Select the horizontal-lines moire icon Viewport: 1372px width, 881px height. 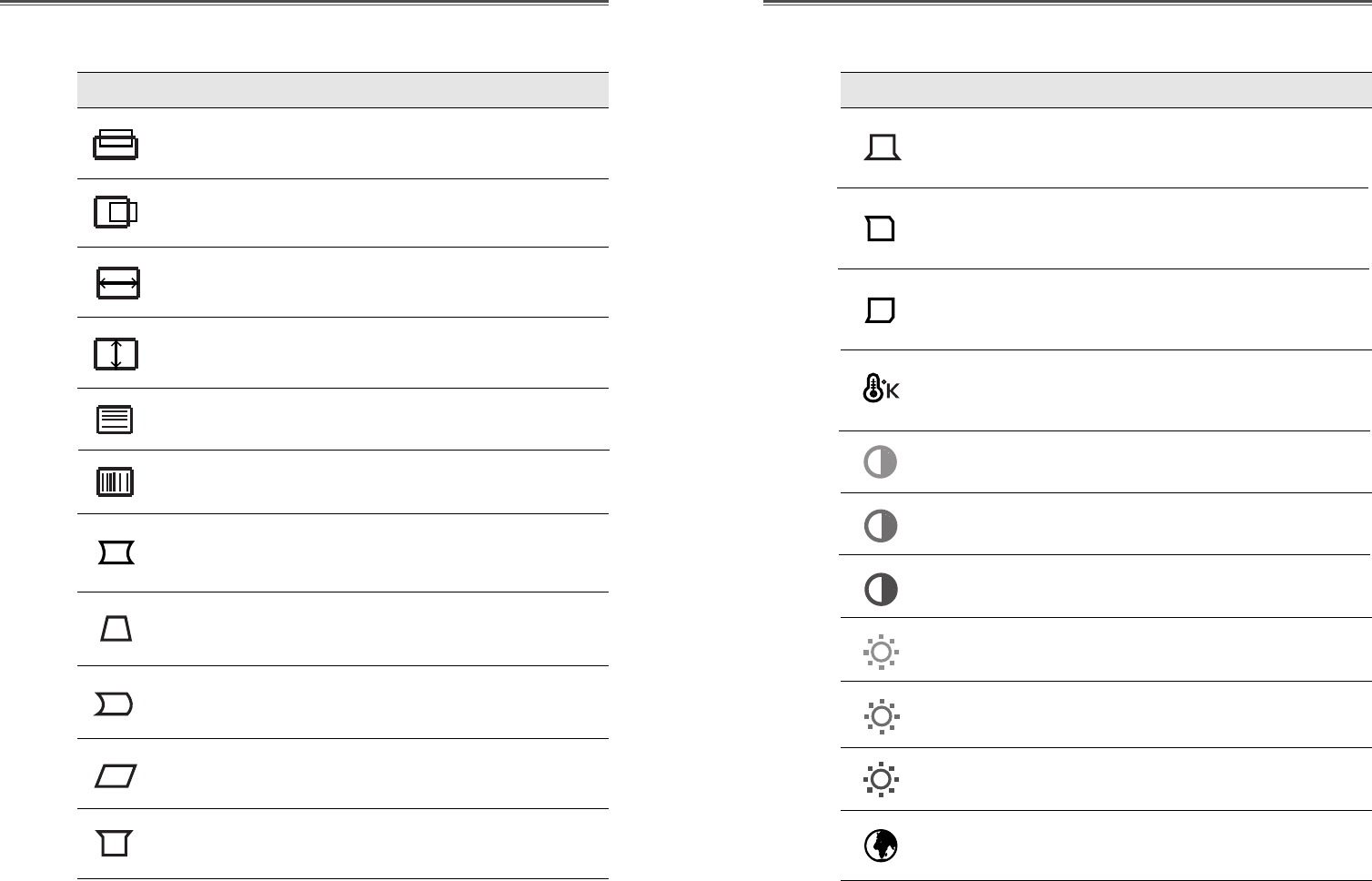pos(115,420)
